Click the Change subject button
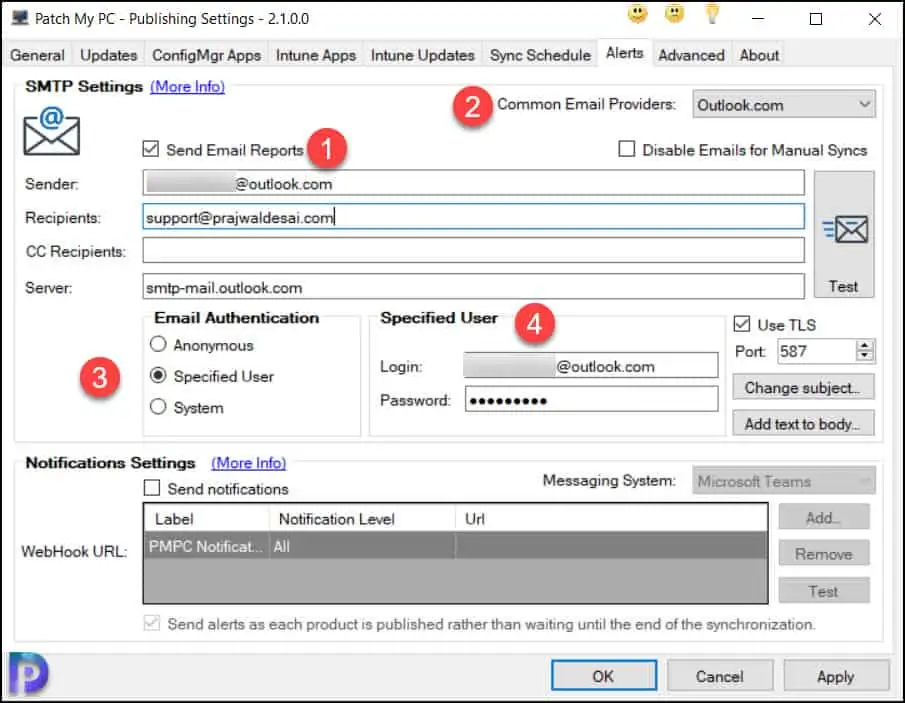 [803, 387]
